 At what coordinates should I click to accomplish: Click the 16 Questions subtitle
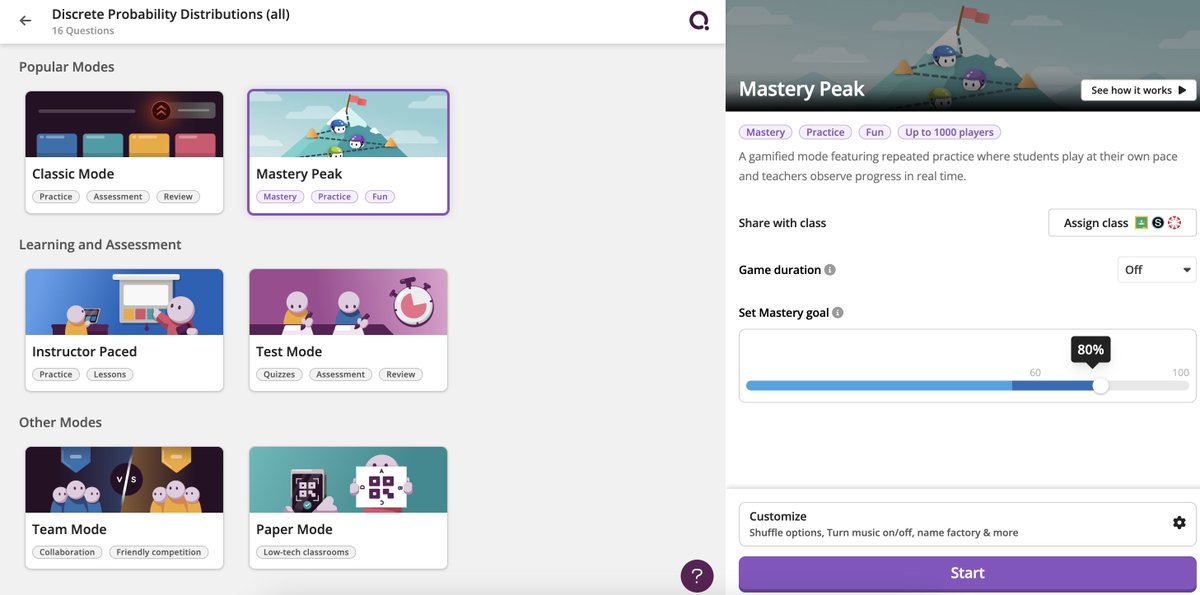pyautogui.click(x=83, y=31)
